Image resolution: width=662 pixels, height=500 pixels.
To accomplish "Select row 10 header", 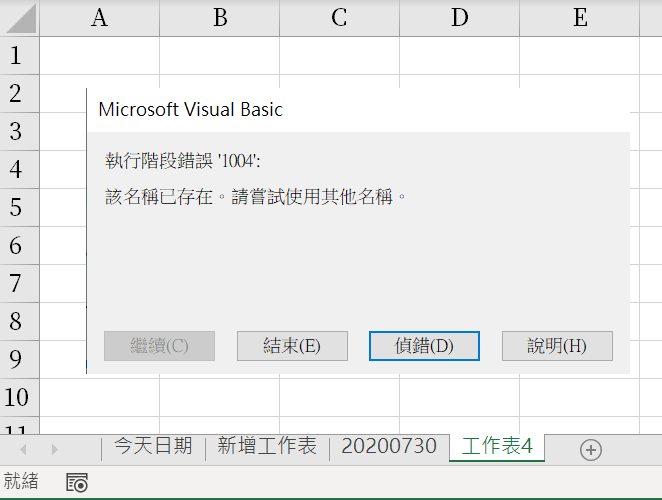I will coord(19,398).
